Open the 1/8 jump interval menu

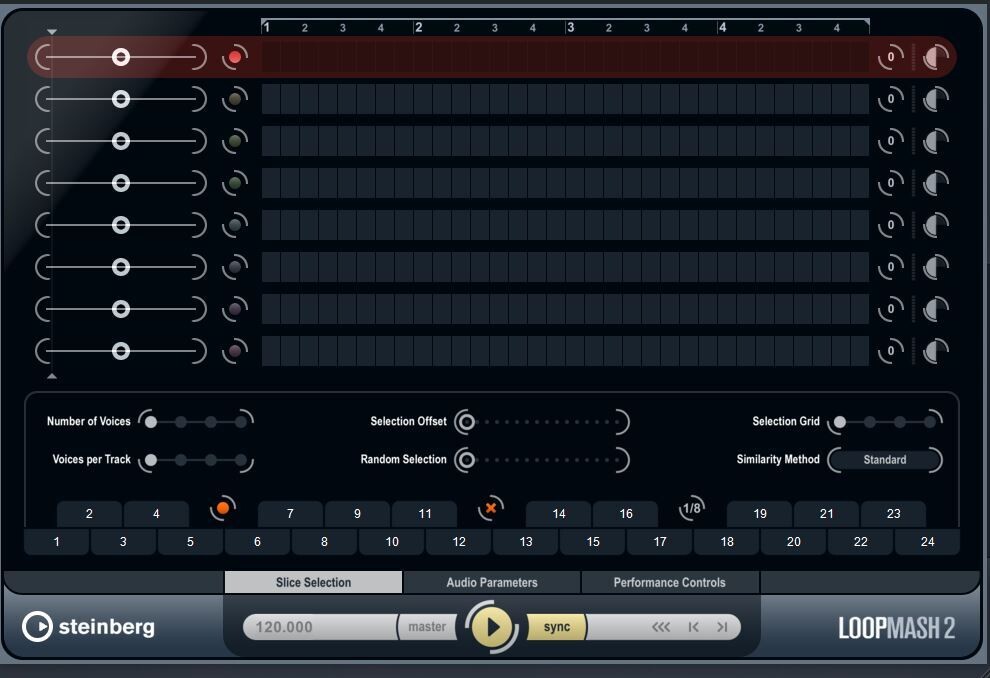tap(691, 508)
